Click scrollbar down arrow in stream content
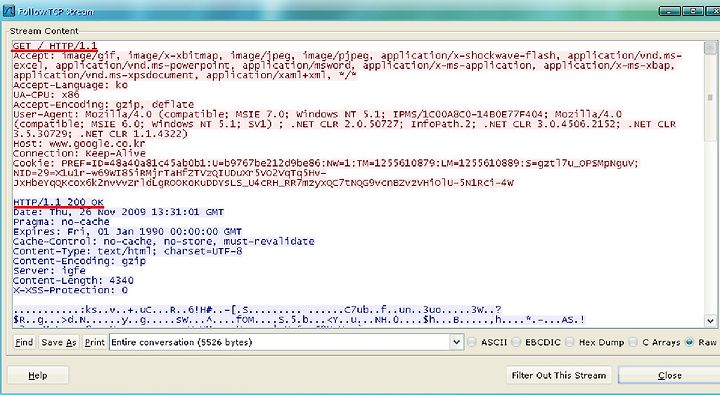The width and height of the screenshot is (720, 395). coord(710,321)
